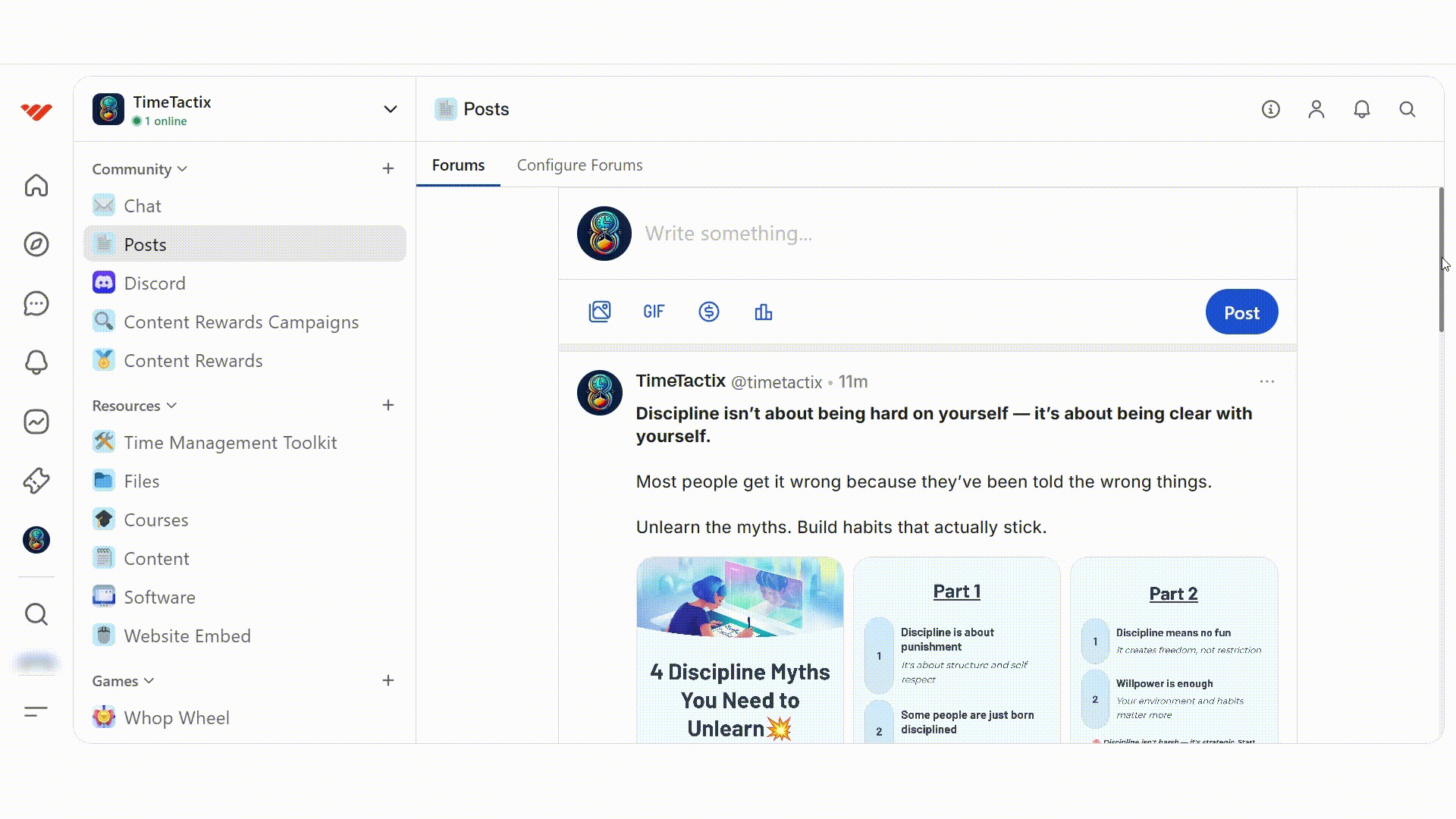Click the vertical scrollbar on the right

[1441, 259]
